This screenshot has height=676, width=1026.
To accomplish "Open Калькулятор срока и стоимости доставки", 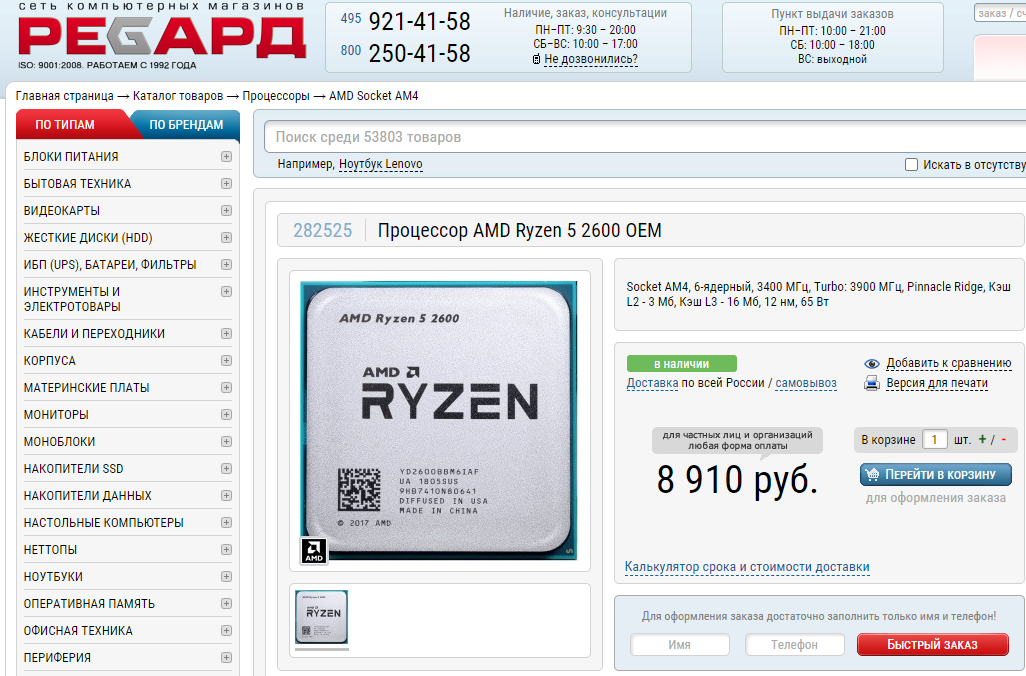I will point(747,567).
